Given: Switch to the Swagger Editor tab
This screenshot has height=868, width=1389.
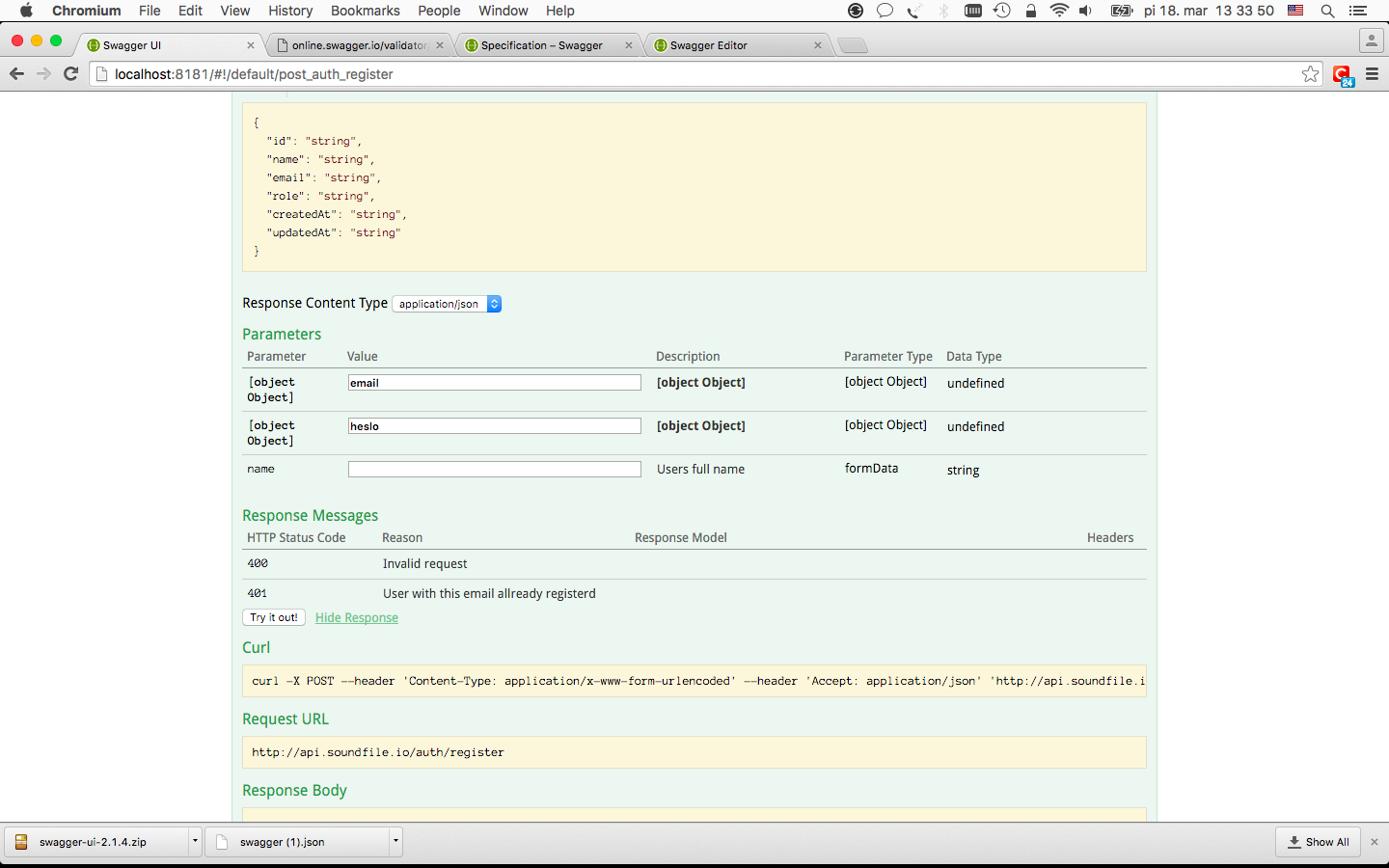Looking at the screenshot, I should [x=738, y=45].
